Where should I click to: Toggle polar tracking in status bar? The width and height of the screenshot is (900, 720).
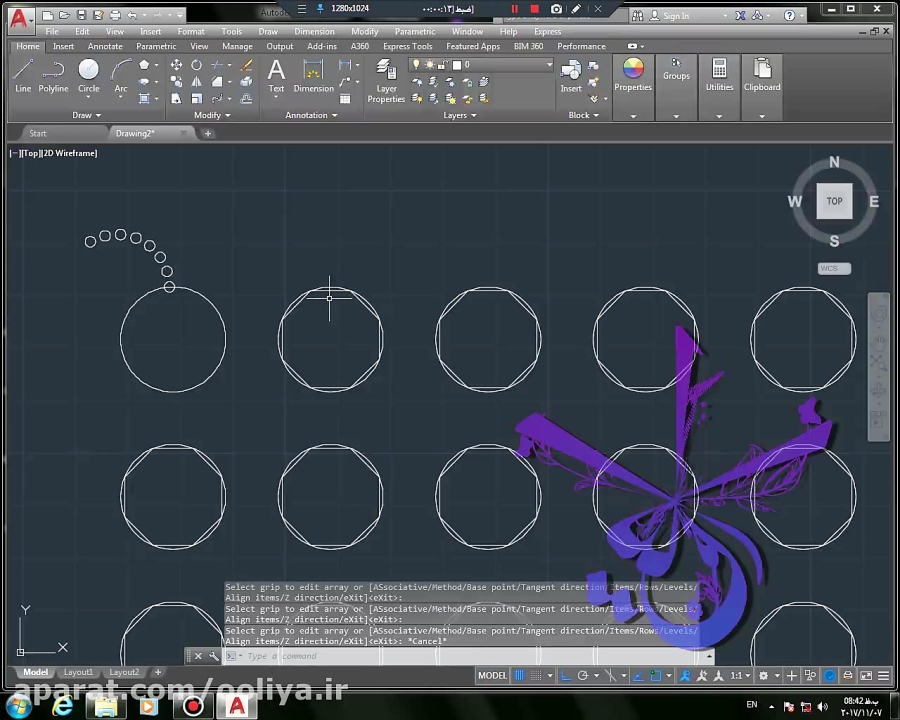tap(583, 676)
